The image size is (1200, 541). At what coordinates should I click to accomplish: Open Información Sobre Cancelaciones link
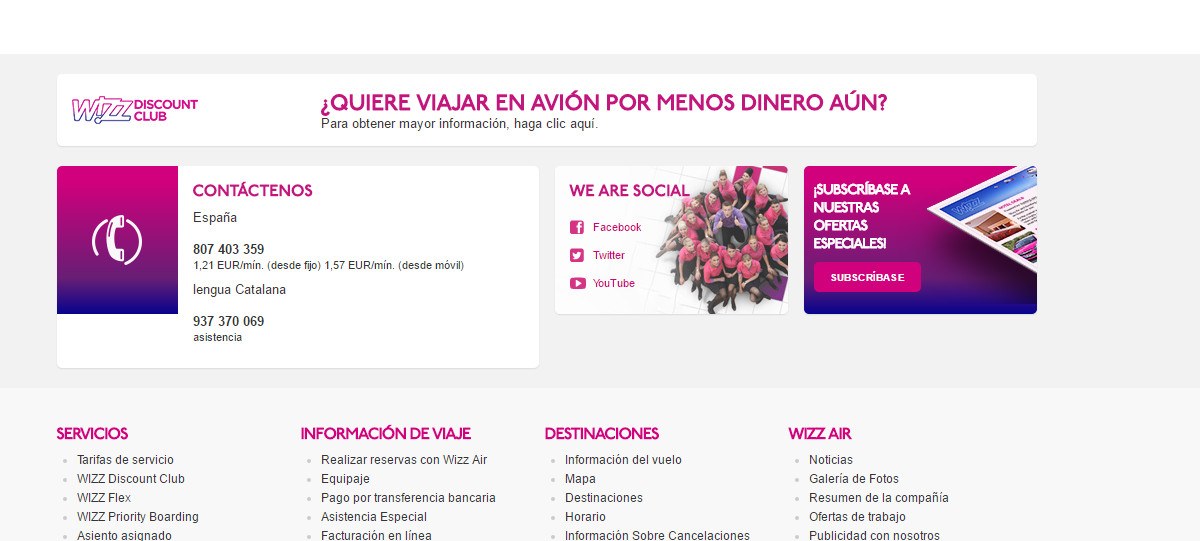coord(657,535)
